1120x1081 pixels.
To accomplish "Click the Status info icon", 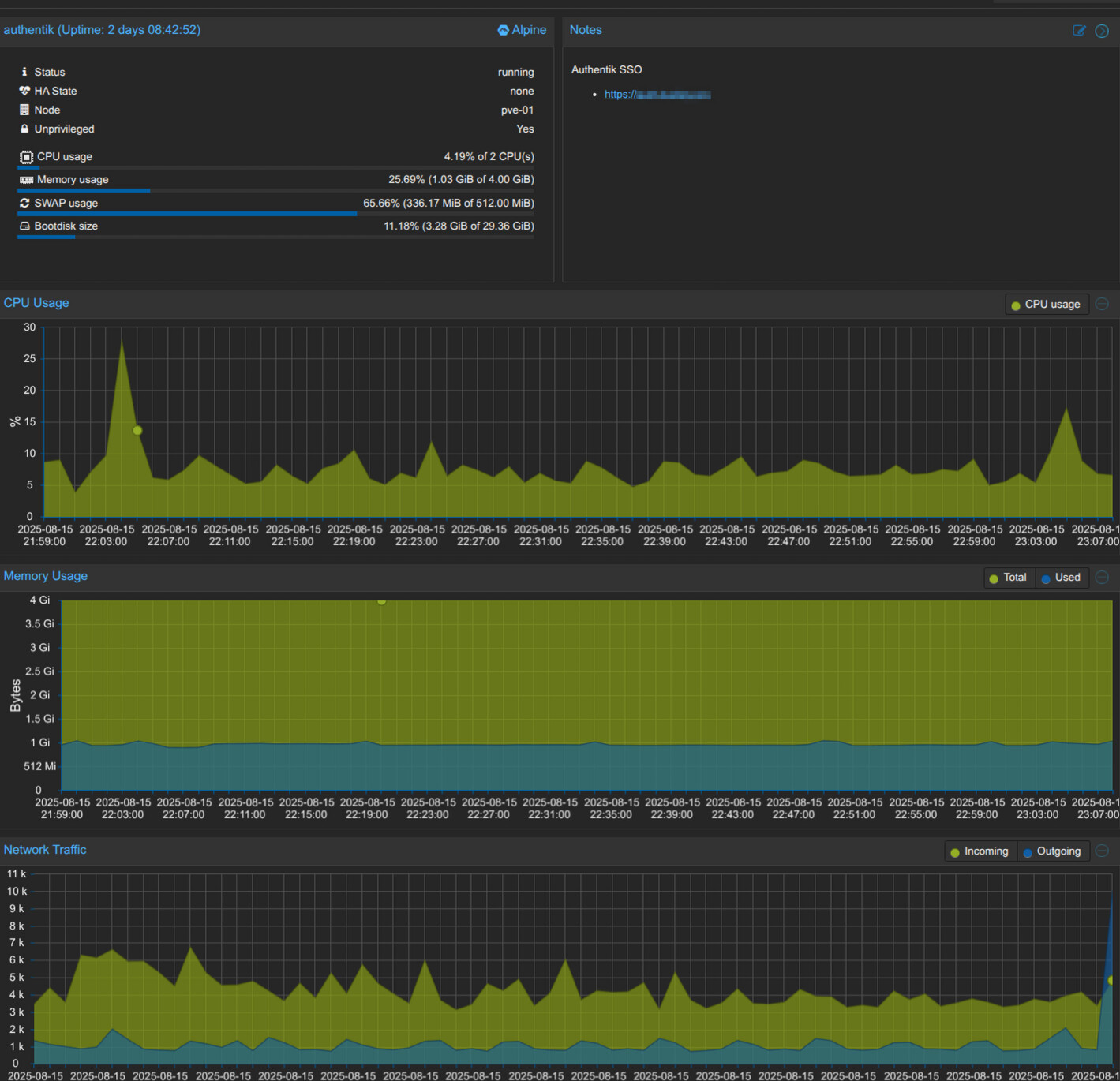I will point(24,72).
